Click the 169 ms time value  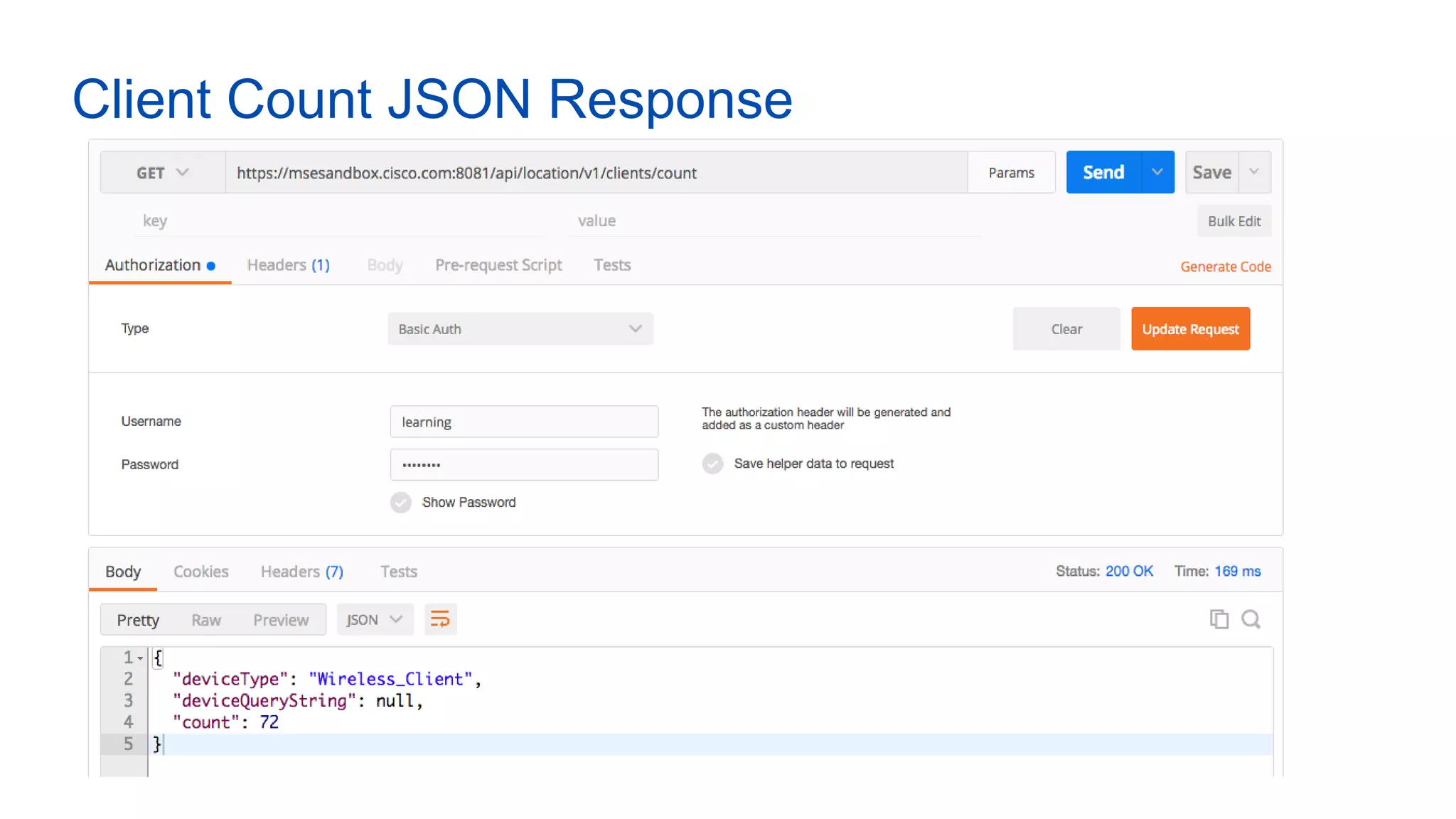(1238, 571)
